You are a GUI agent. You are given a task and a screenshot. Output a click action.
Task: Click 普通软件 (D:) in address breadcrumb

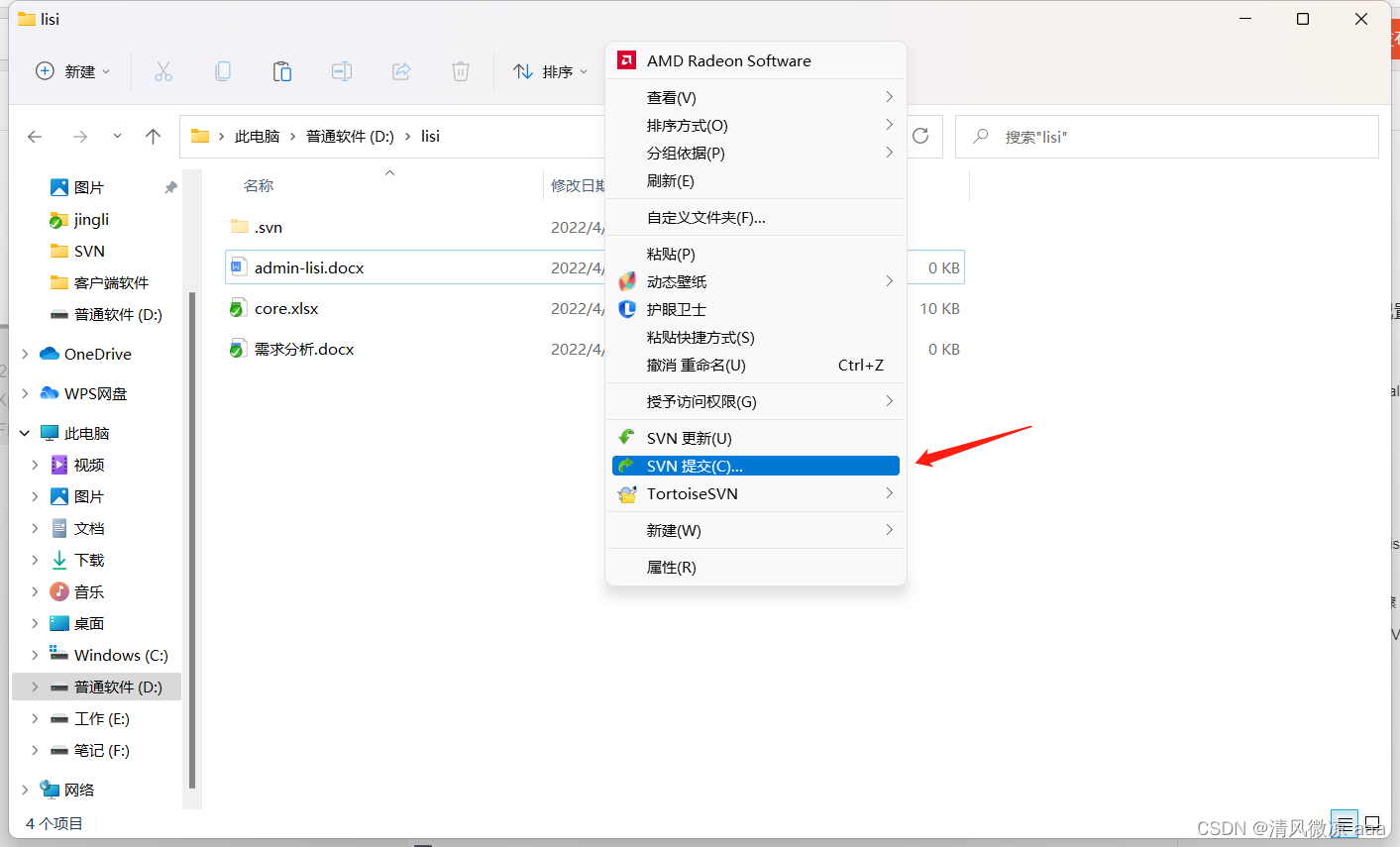[350, 137]
